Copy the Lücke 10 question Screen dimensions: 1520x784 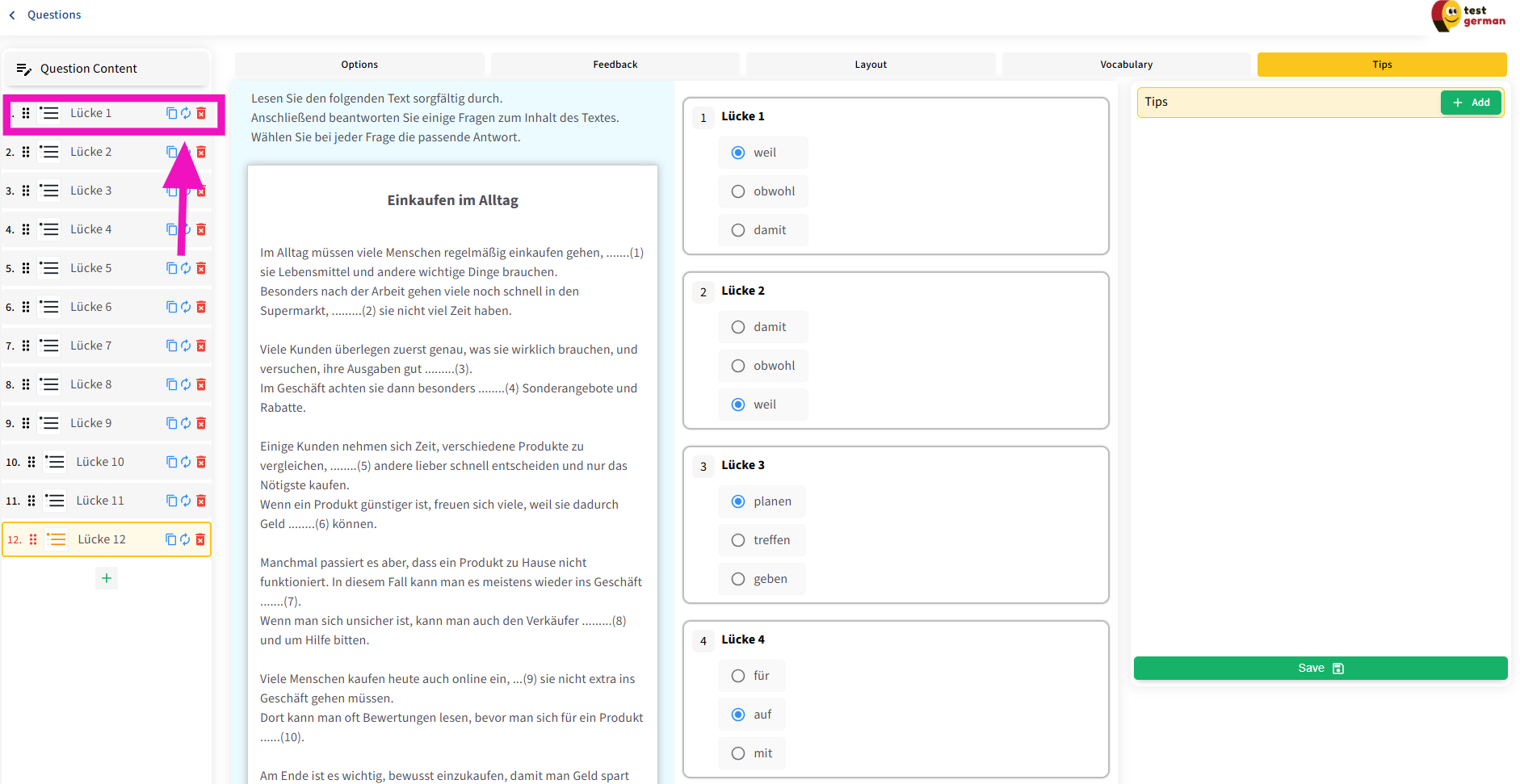click(171, 462)
